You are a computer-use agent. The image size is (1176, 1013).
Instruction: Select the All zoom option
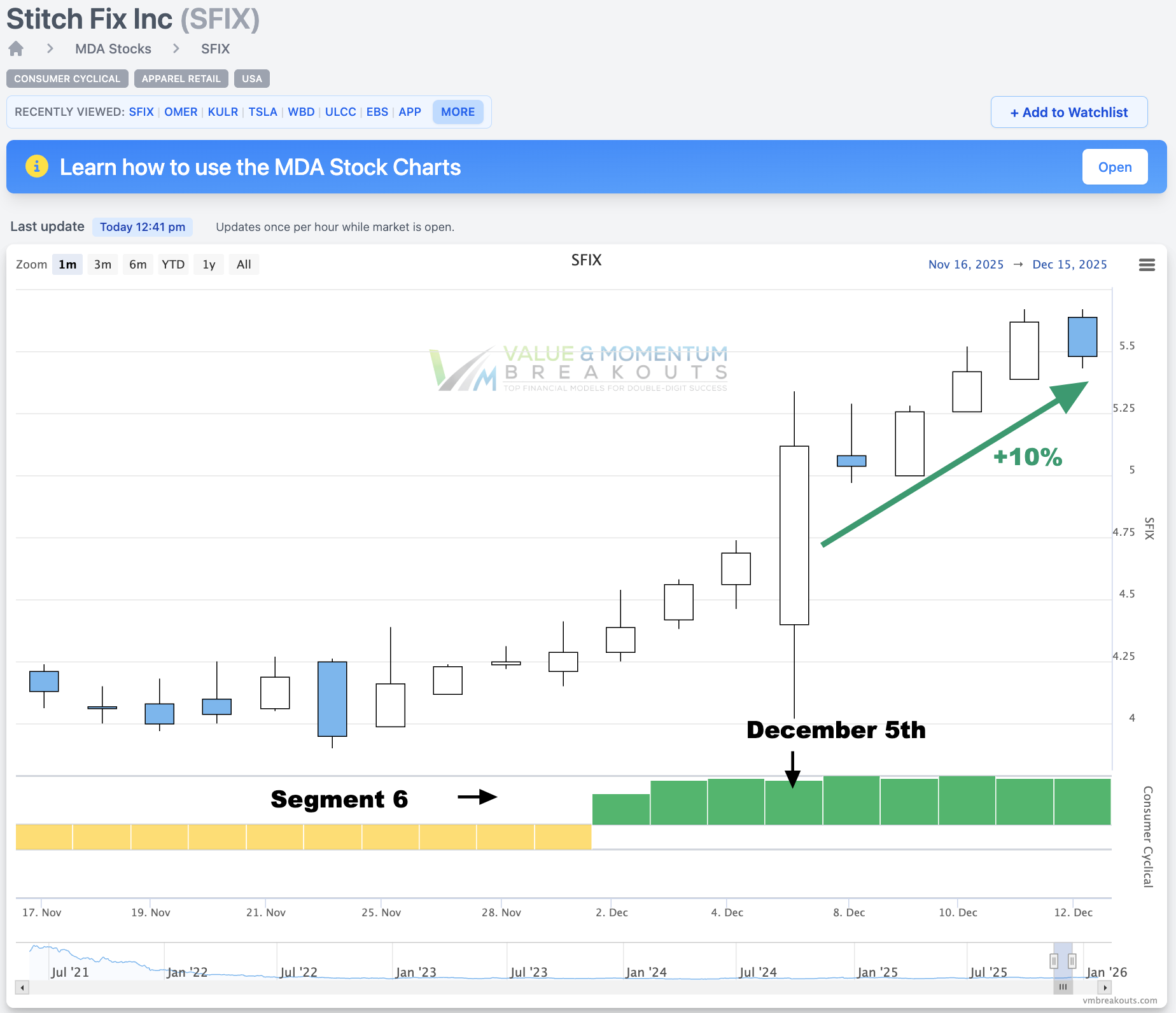(244, 265)
